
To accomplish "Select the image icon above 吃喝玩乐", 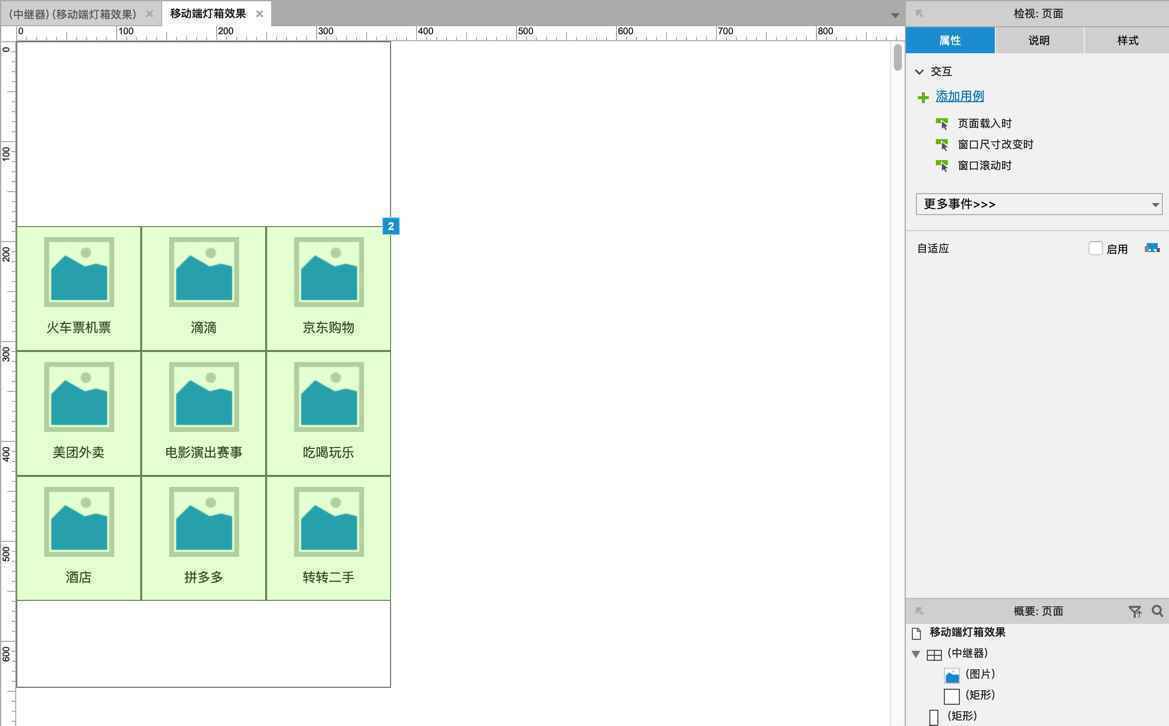I will click(329, 397).
